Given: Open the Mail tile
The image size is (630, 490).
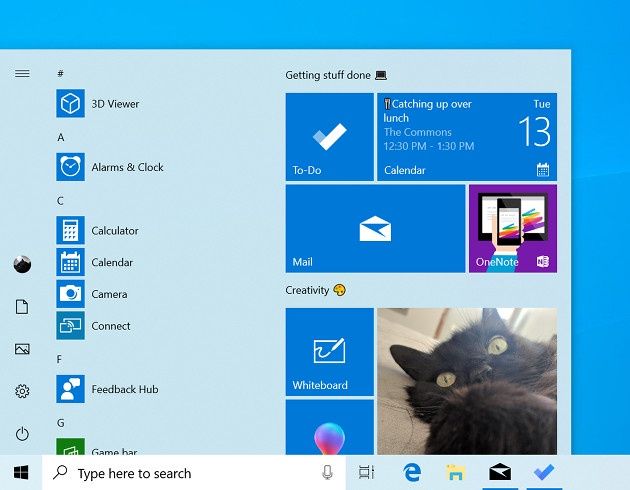Looking at the screenshot, I should point(375,229).
